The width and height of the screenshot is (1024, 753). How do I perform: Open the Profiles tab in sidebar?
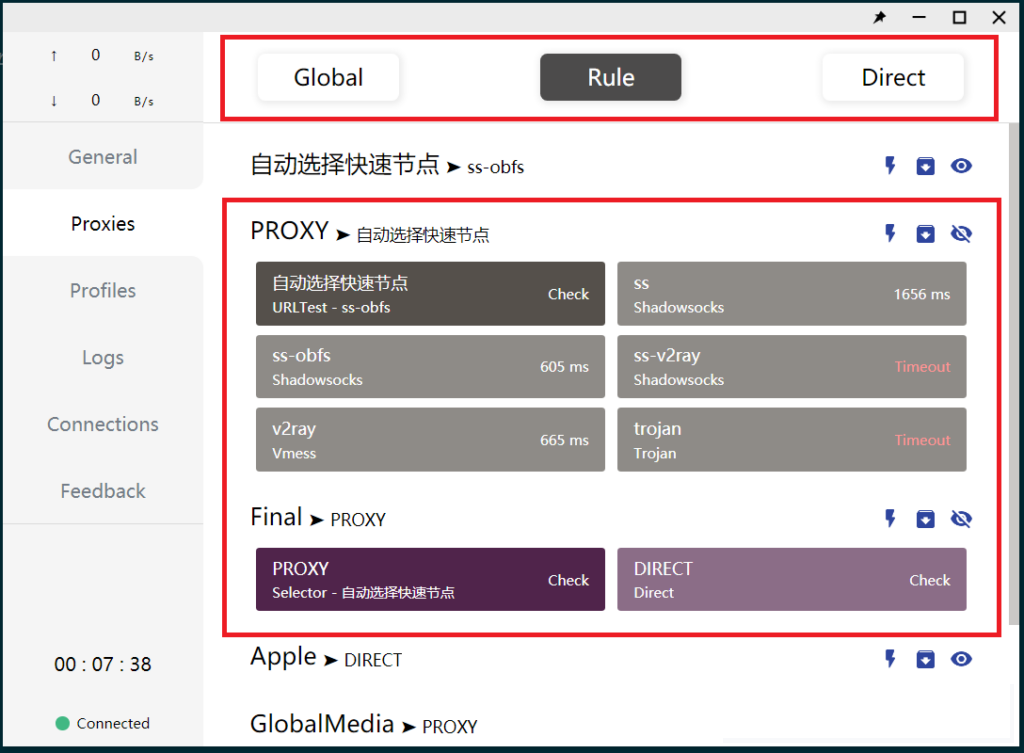103,291
